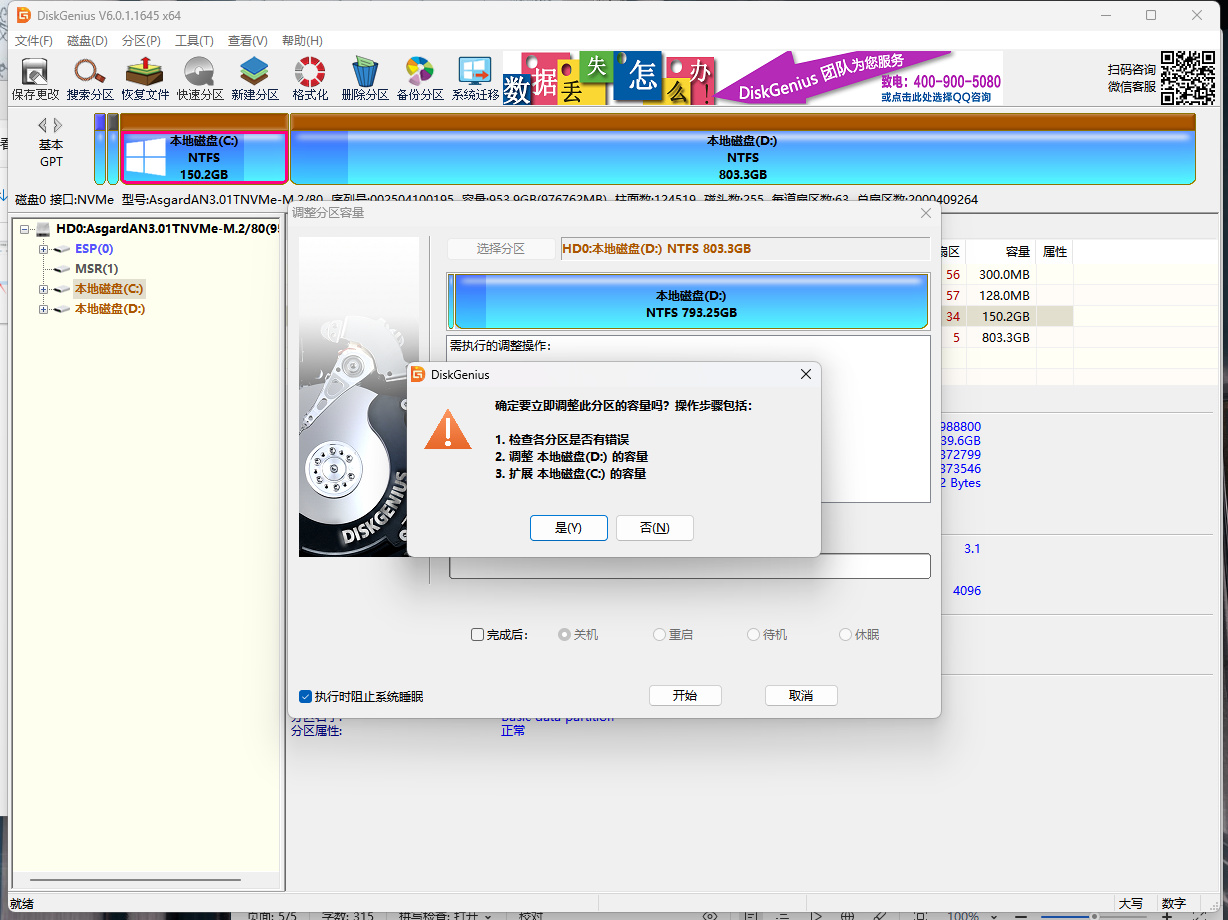Image resolution: width=1228 pixels, height=920 pixels.
Task: Go to next disk with right arrow
Action: 58,125
